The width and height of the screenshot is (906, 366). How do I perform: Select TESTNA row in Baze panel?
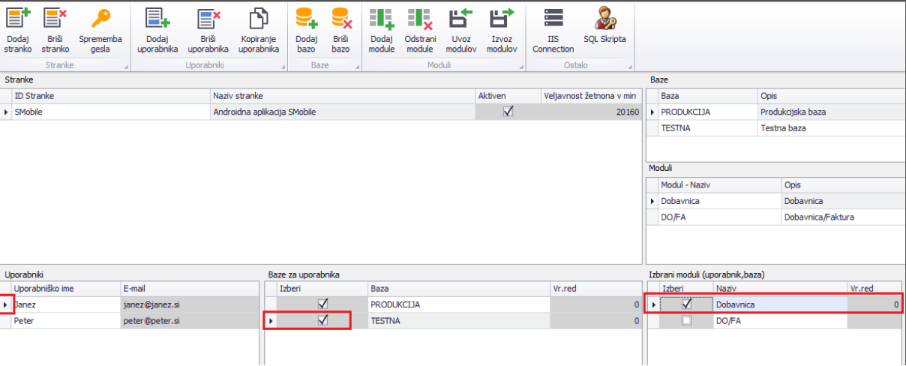pos(775,128)
